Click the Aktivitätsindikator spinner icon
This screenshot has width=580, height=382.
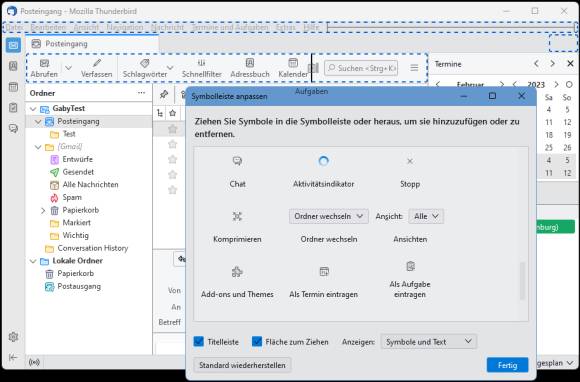324,161
